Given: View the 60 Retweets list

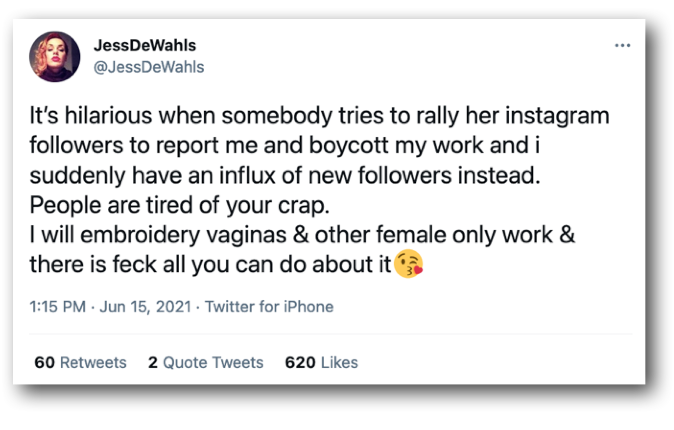Looking at the screenshot, I should [x=80, y=362].
